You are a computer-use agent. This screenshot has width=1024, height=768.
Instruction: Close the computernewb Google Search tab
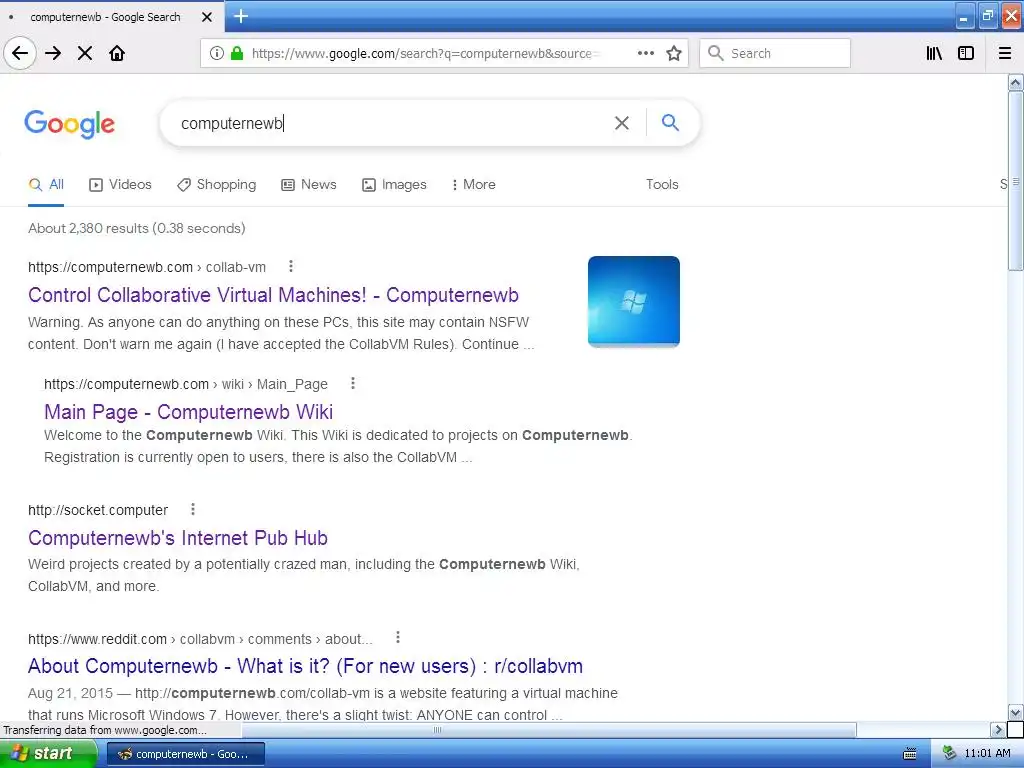(x=207, y=17)
